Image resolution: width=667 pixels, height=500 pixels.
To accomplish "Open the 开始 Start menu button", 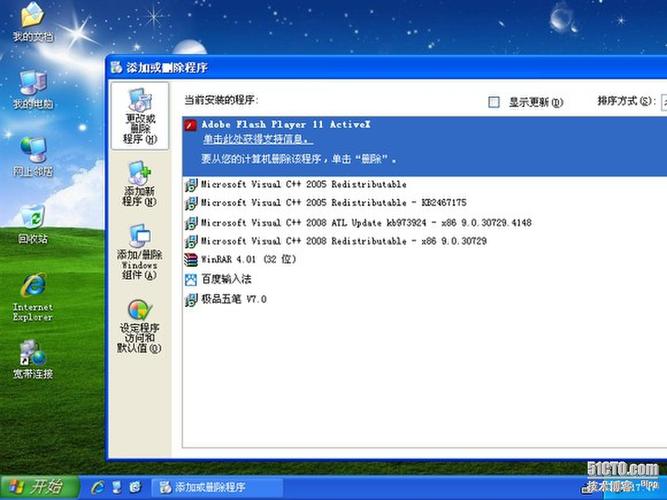I will [40, 487].
